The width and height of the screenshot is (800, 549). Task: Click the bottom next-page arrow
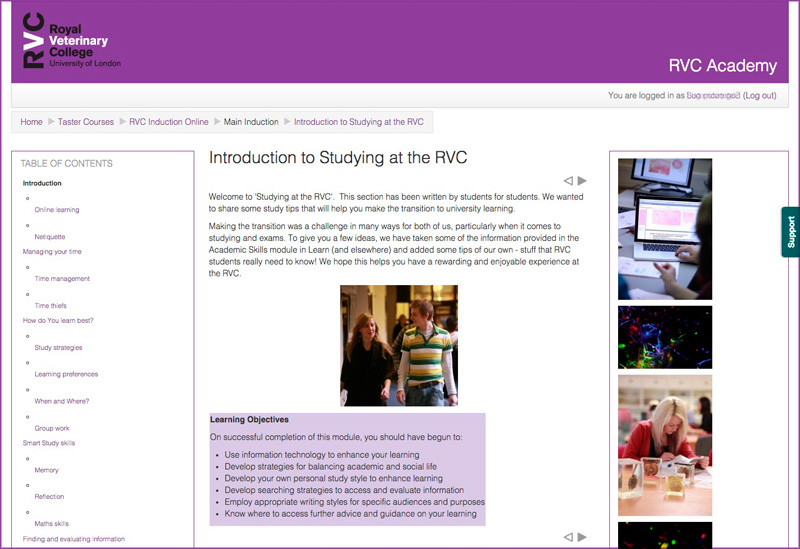point(582,537)
